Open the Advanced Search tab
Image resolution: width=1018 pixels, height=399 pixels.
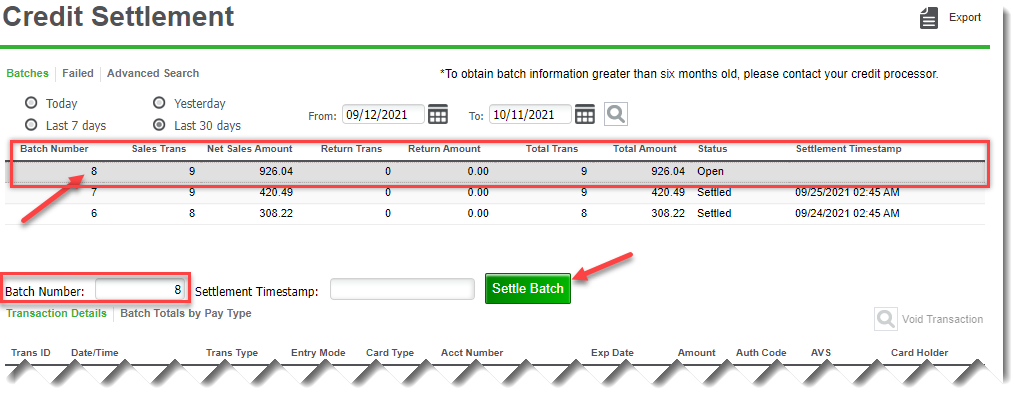tap(153, 73)
